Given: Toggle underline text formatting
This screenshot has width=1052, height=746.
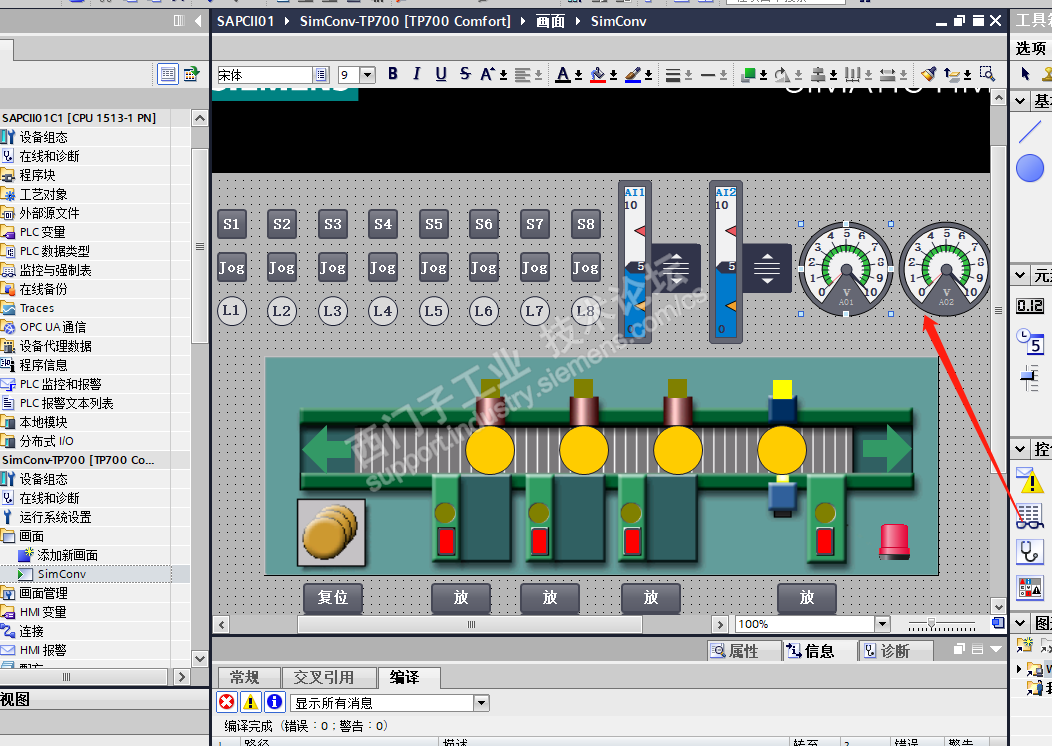Looking at the screenshot, I should click(441, 74).
